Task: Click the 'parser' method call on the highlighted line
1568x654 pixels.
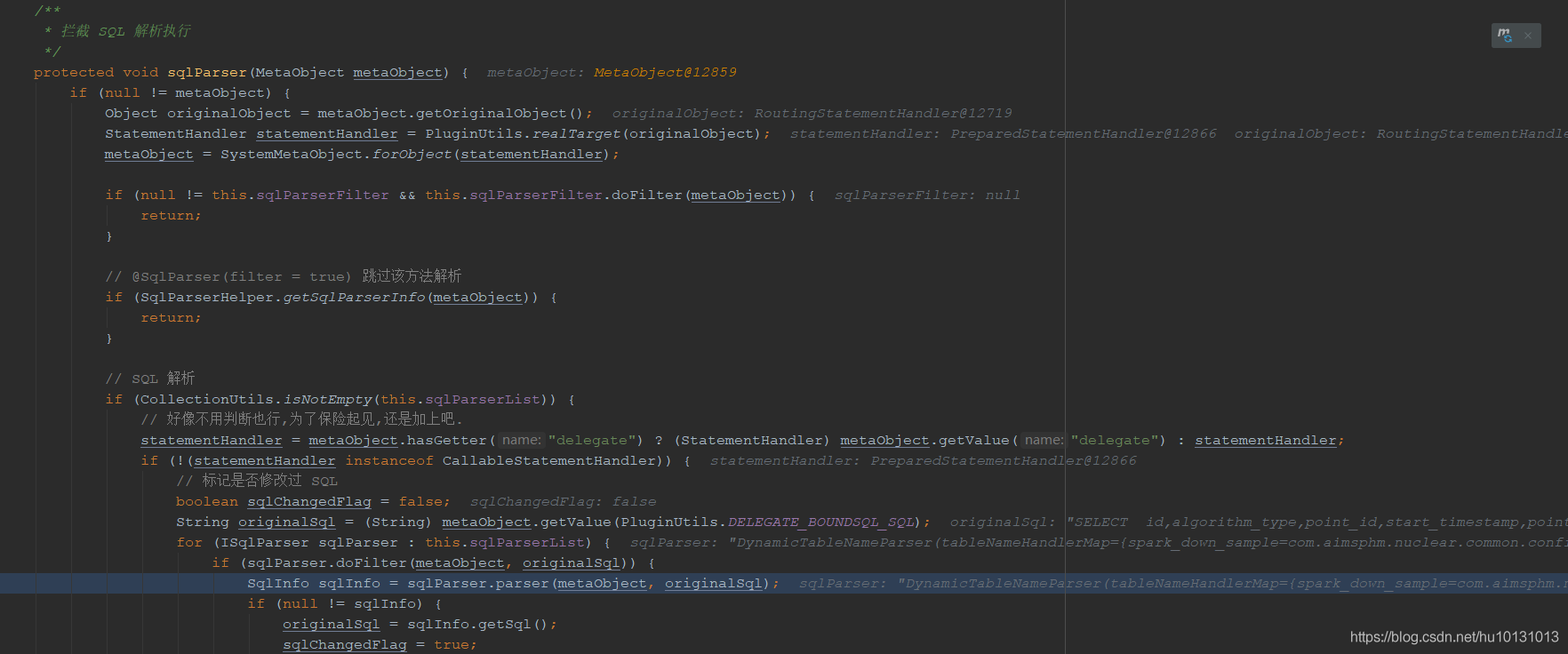Action: pyautogui.click(x=523, y=584)
